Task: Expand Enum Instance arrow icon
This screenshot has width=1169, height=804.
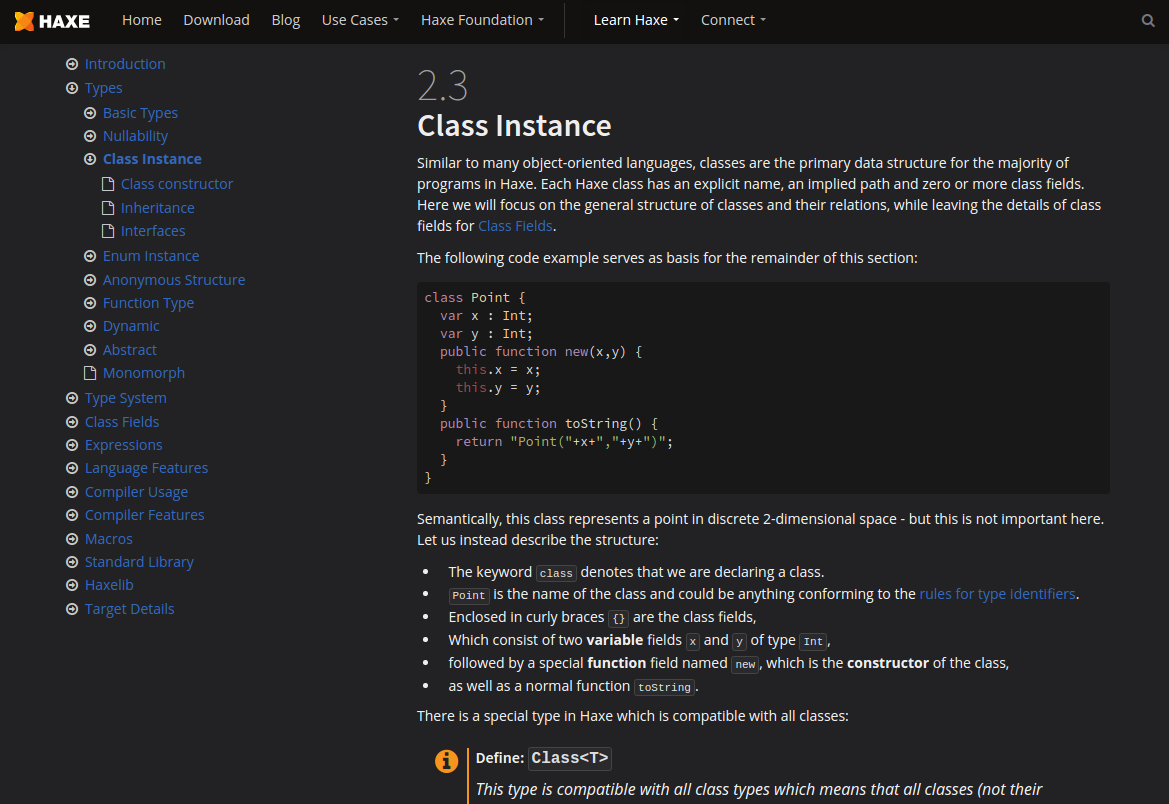Action: (x=90, y=257)
